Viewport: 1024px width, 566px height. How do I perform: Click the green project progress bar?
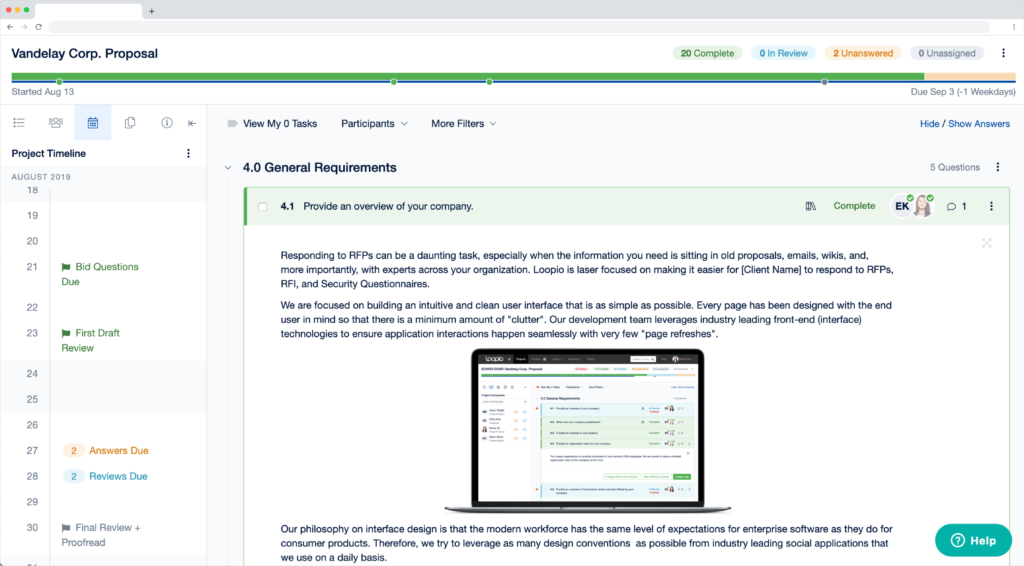tap(468, 76)
